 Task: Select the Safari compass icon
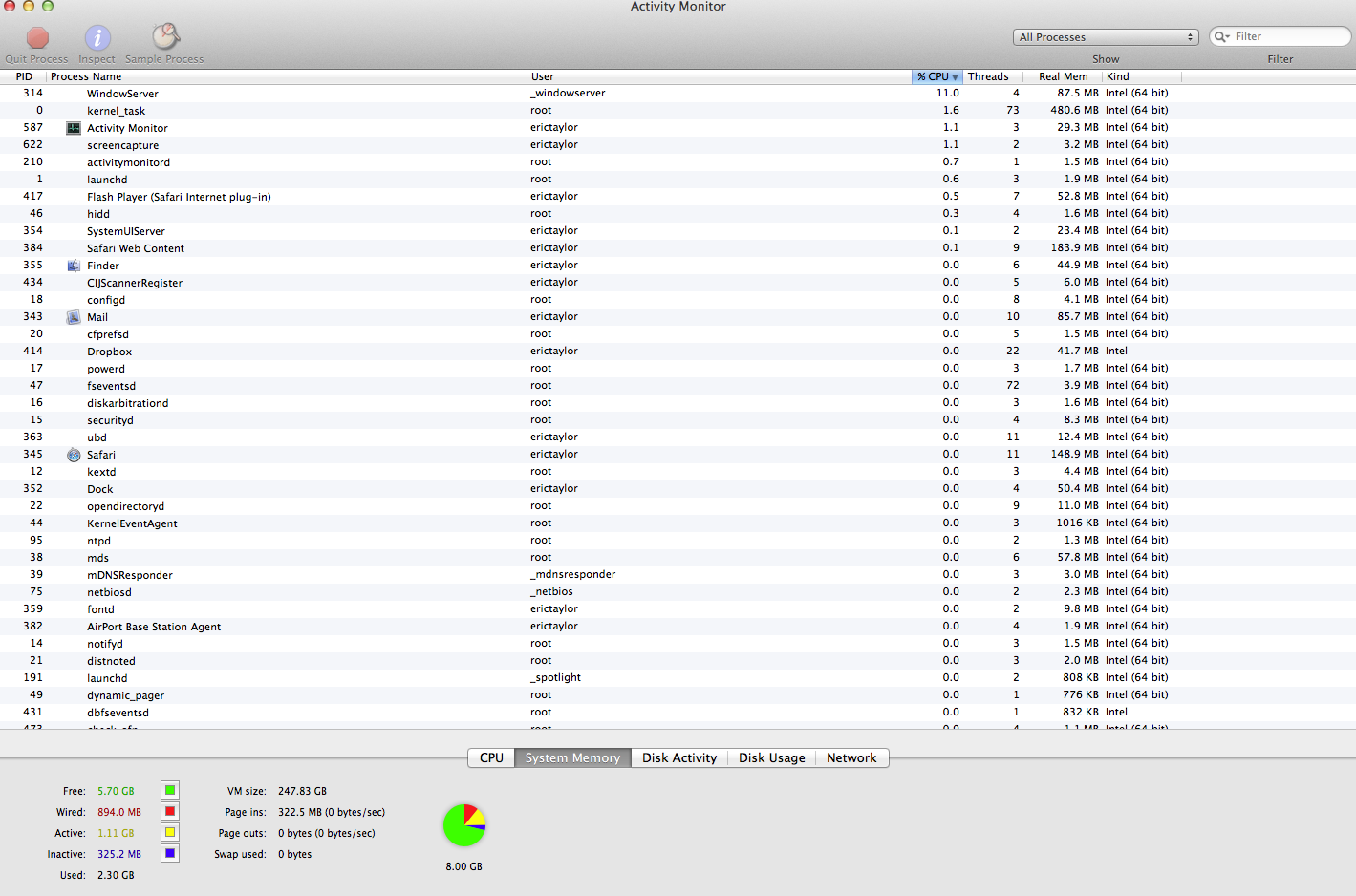coord(74,455)
